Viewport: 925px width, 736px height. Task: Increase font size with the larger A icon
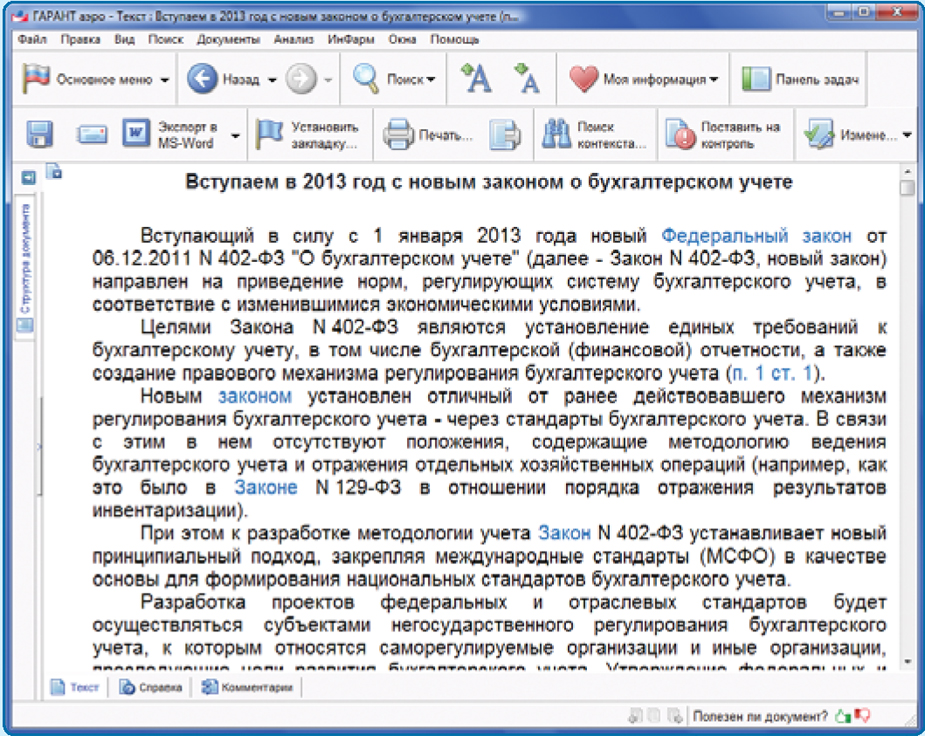click(477, 78)
